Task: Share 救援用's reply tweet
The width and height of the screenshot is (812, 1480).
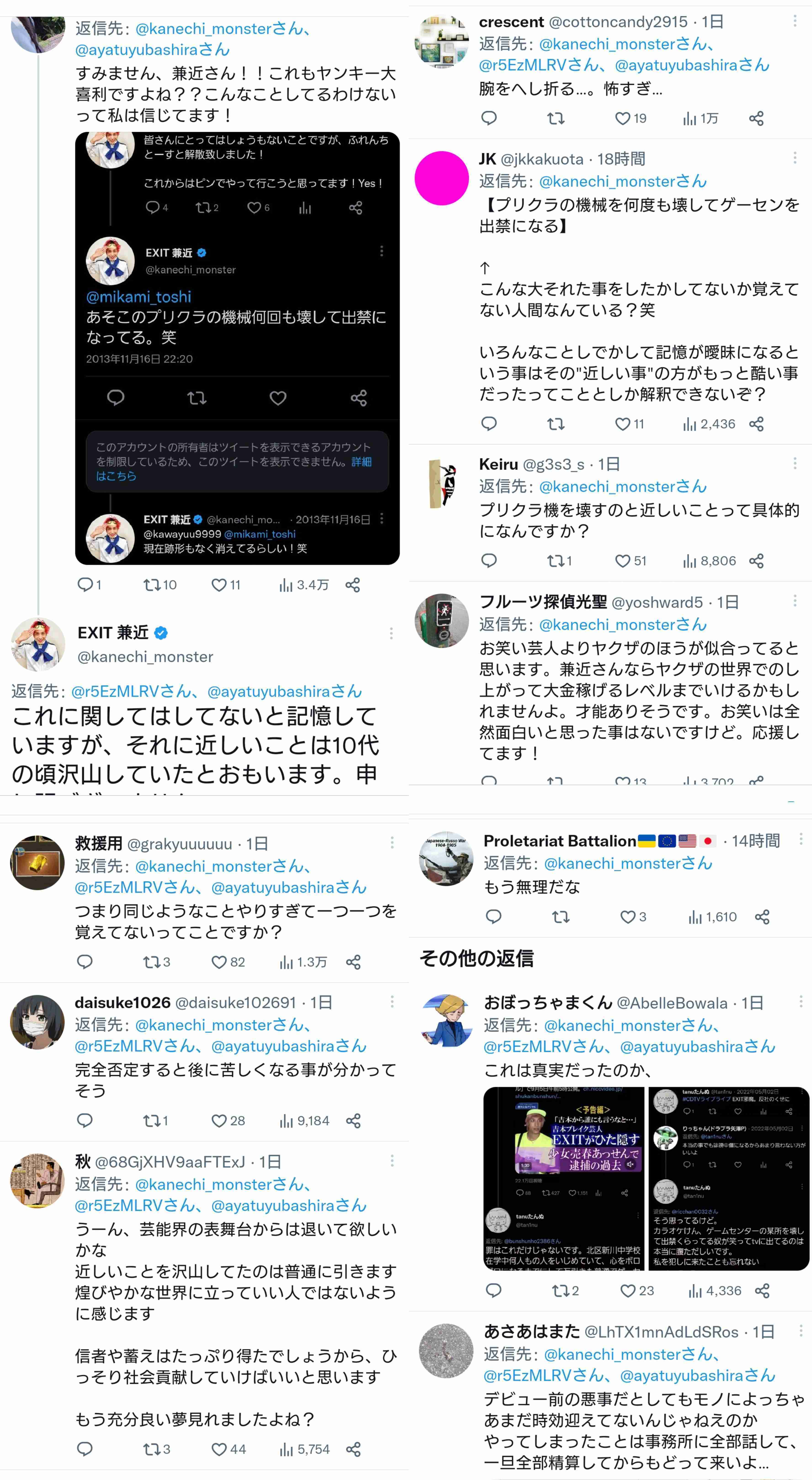Action: click(353, 962)
